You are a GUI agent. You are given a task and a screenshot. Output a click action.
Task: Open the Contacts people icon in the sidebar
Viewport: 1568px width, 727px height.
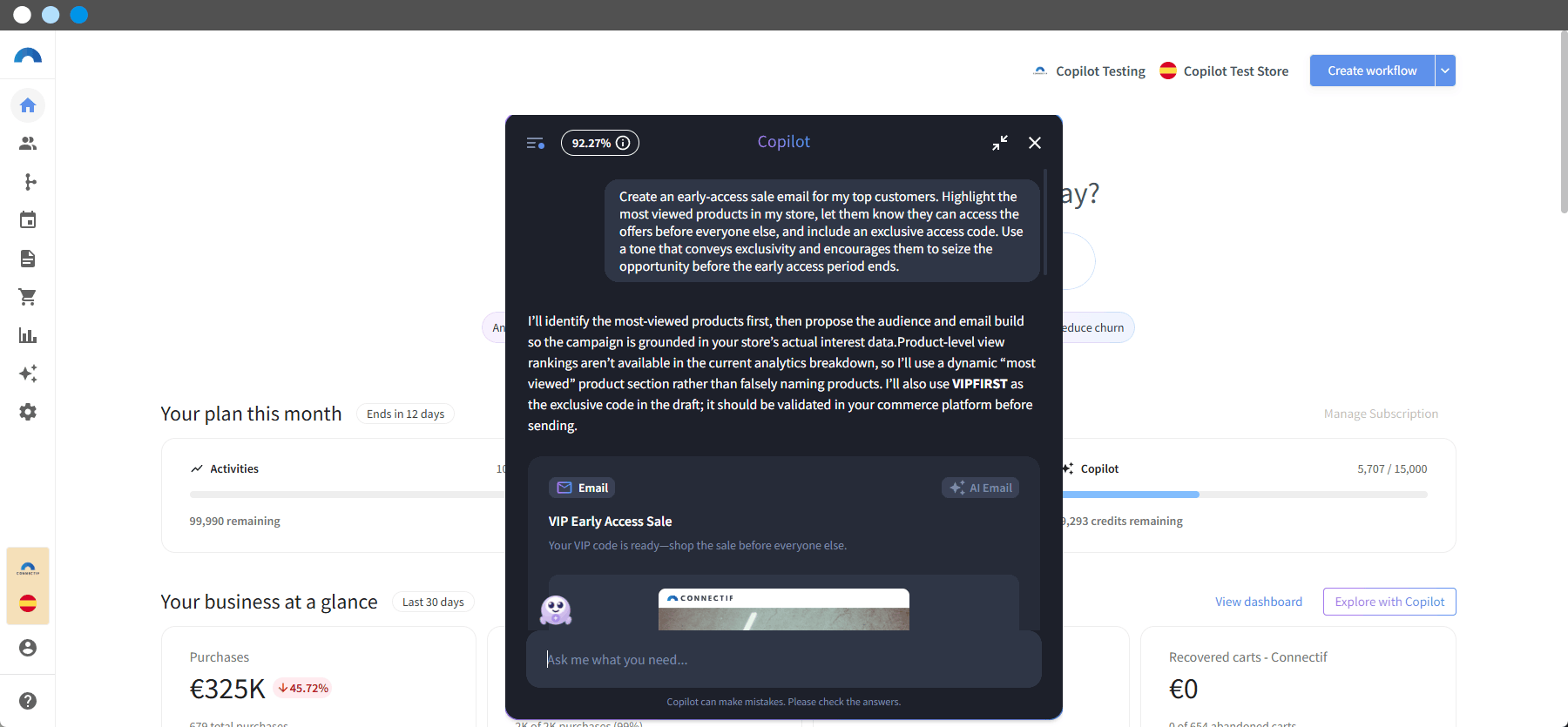28,144
